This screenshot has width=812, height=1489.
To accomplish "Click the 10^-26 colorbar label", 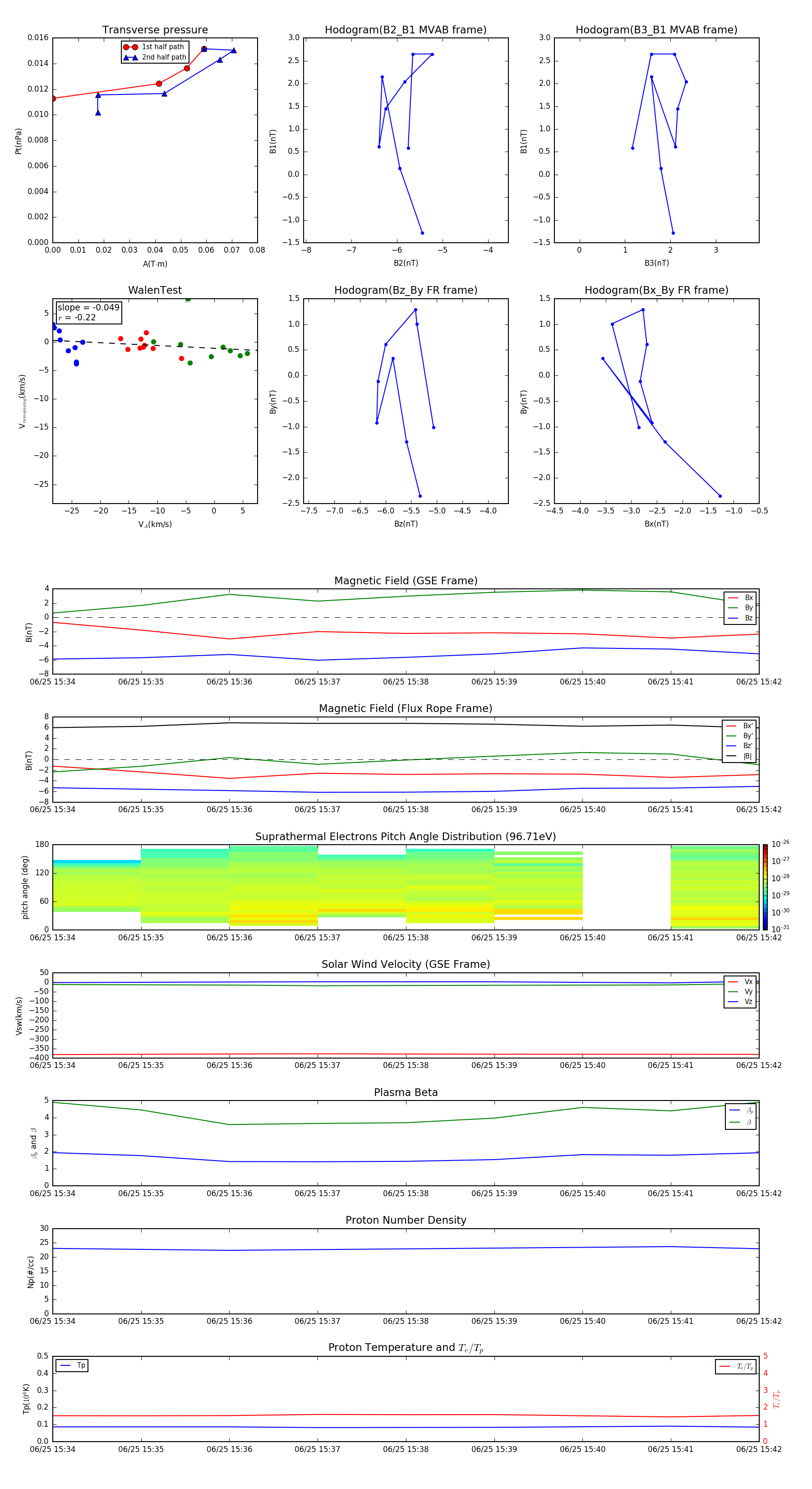I will 780,844.
